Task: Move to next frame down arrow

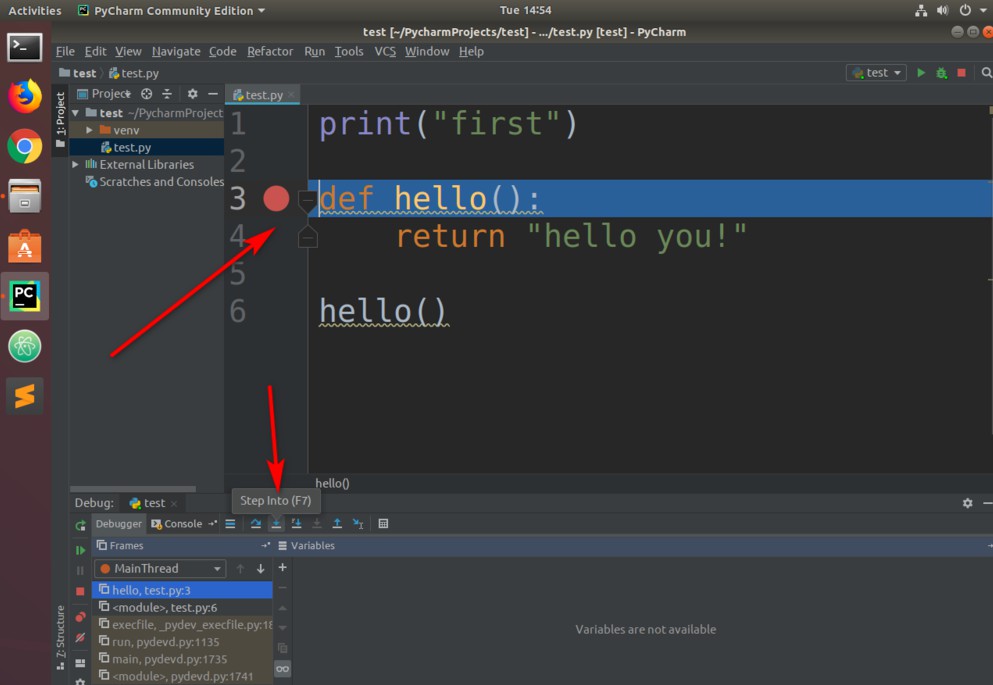Action: [x=260, y=569]
